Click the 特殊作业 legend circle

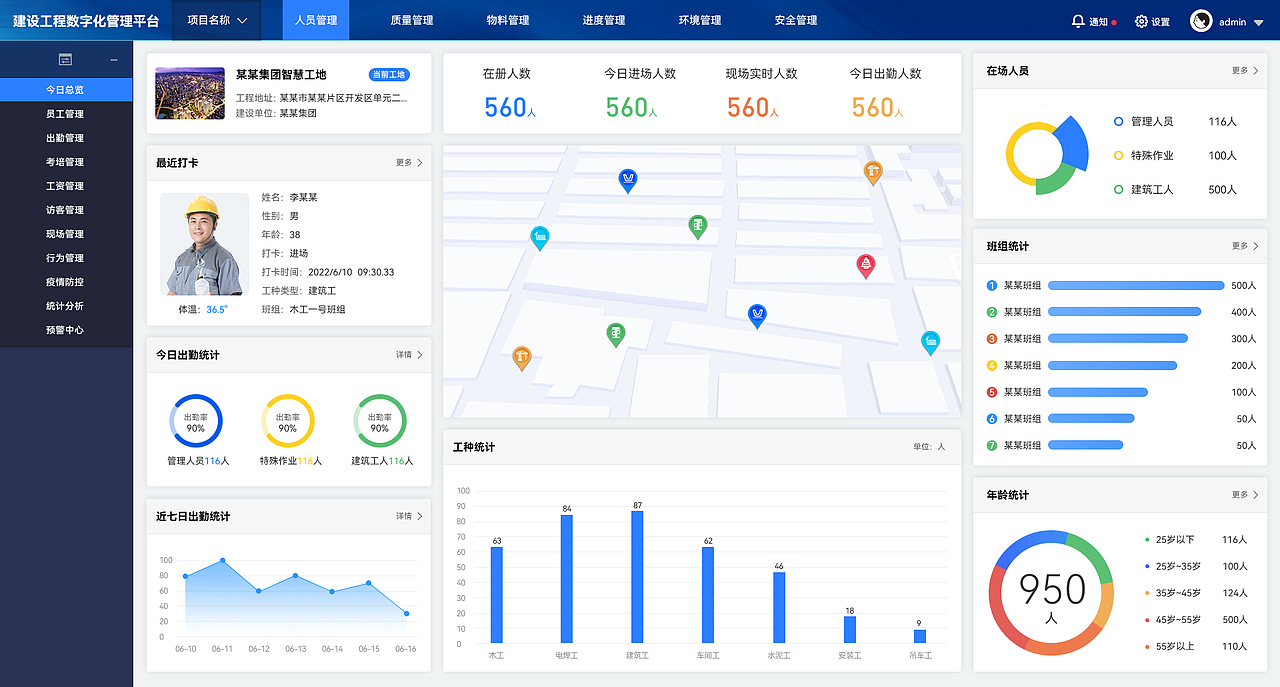click(x=1118, y=155)
